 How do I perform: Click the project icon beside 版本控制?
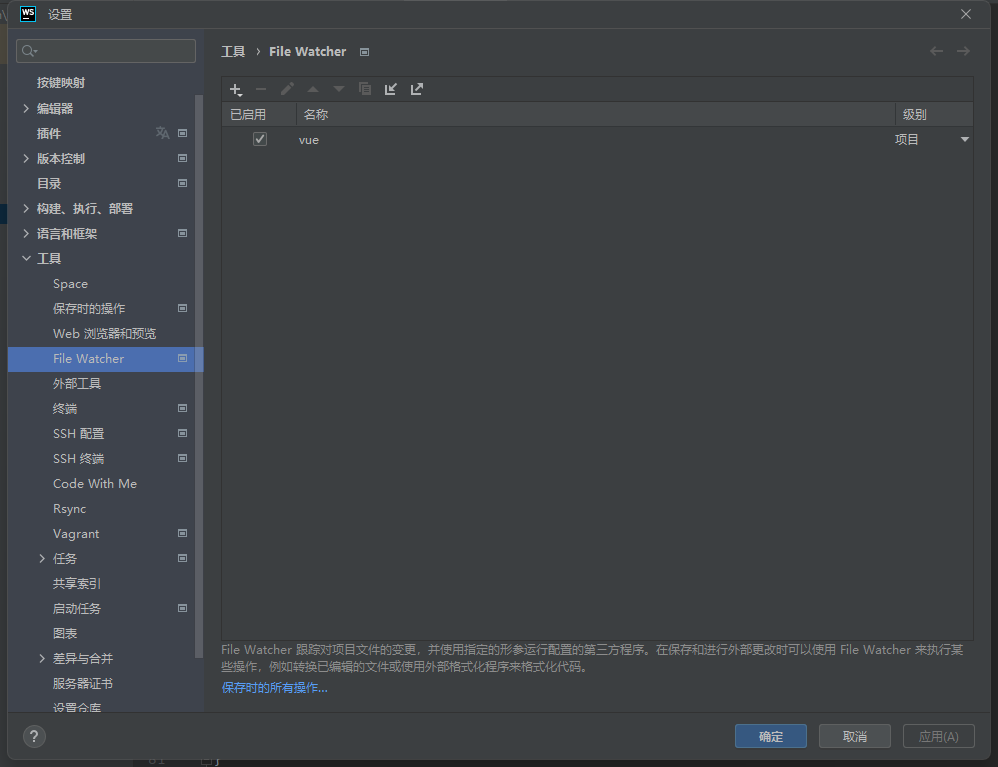(183, 158)
